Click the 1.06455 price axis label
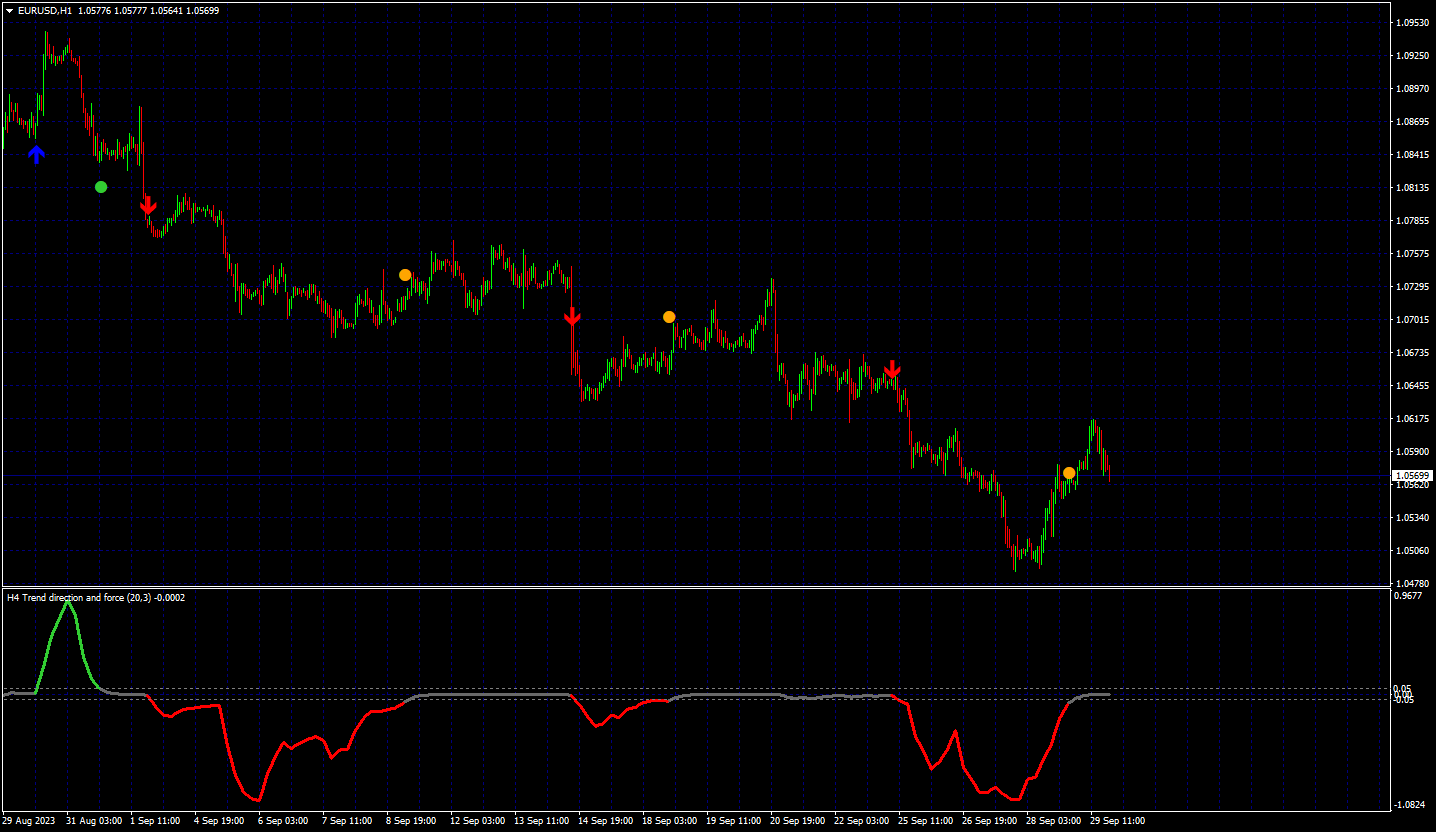Screen dimensions: 1436x832 pos(1412,385)
